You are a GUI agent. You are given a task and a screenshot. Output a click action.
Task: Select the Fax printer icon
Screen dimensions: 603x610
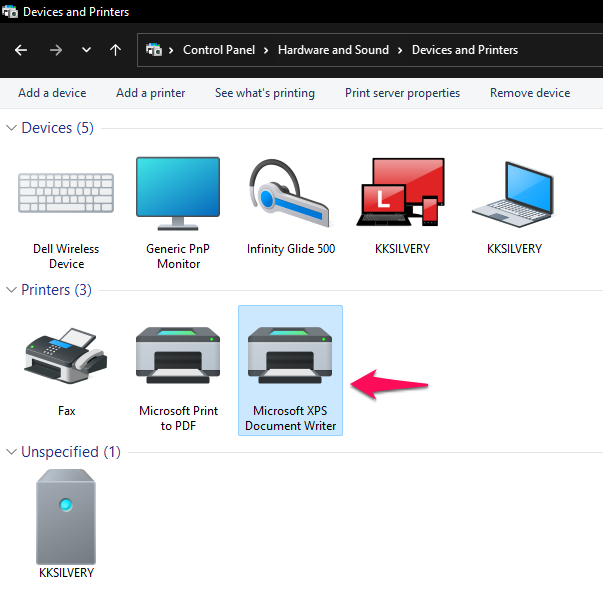click(x=66, y=356)
